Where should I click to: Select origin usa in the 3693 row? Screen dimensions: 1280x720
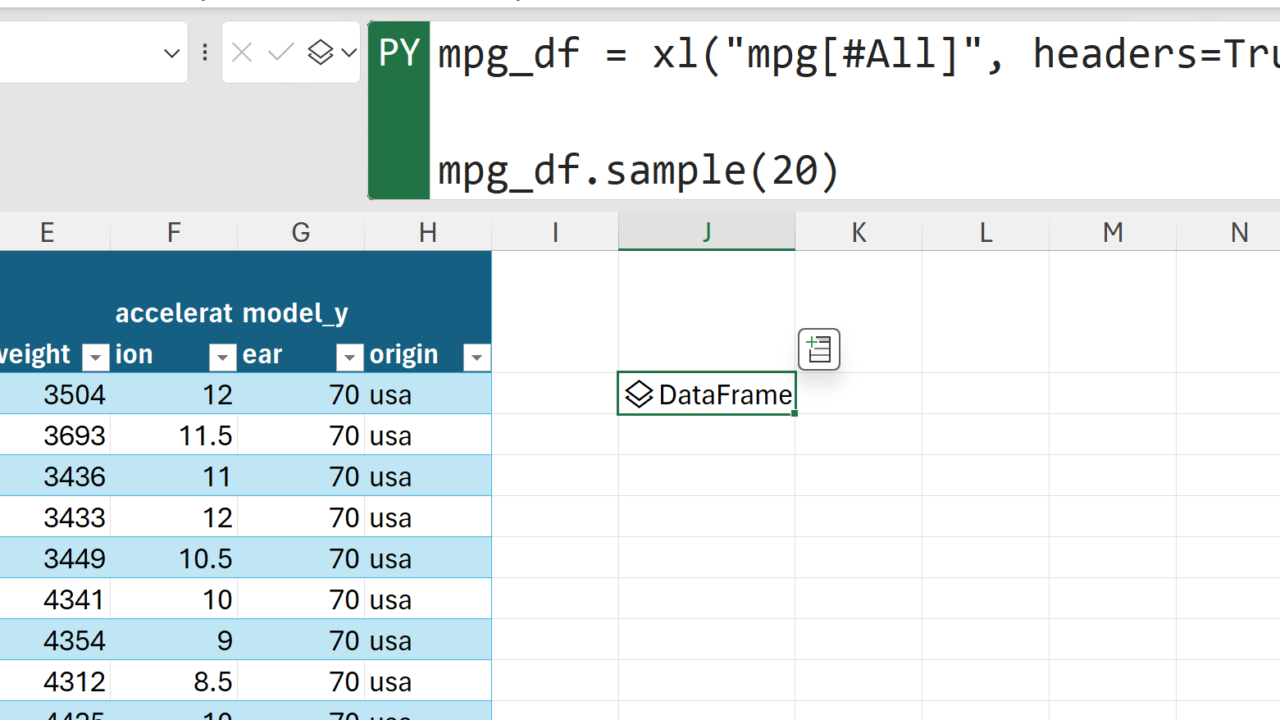[428, 435]
